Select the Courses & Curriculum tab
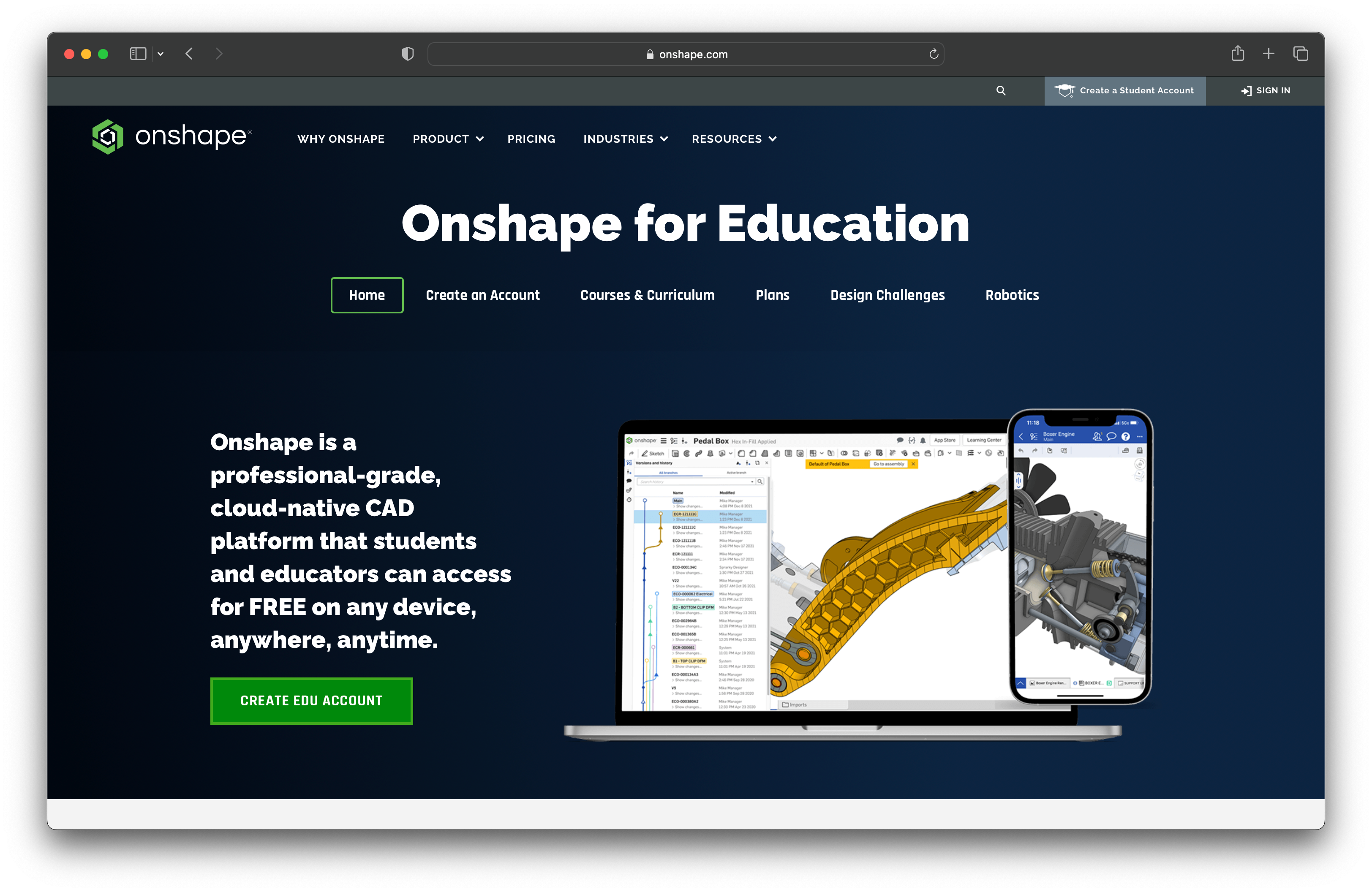 coord(648,295)
